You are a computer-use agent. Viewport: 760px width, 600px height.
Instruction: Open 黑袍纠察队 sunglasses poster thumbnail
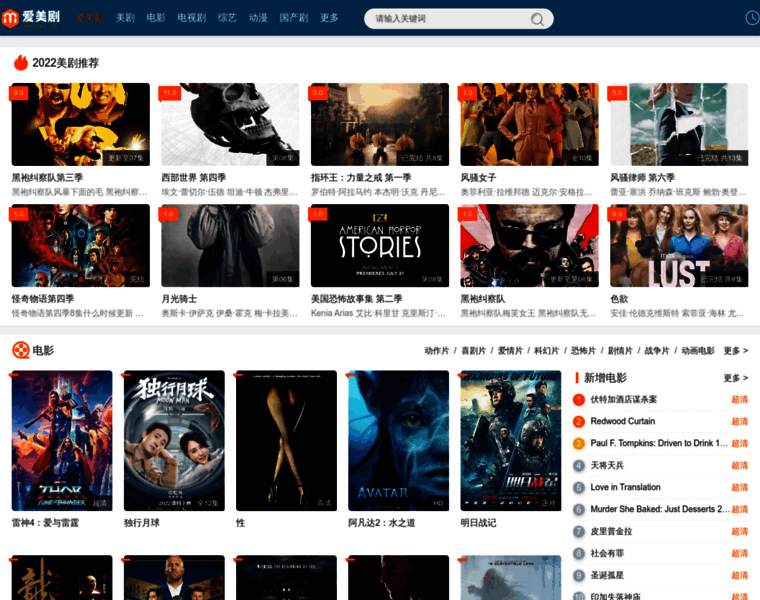pos(529,246)
